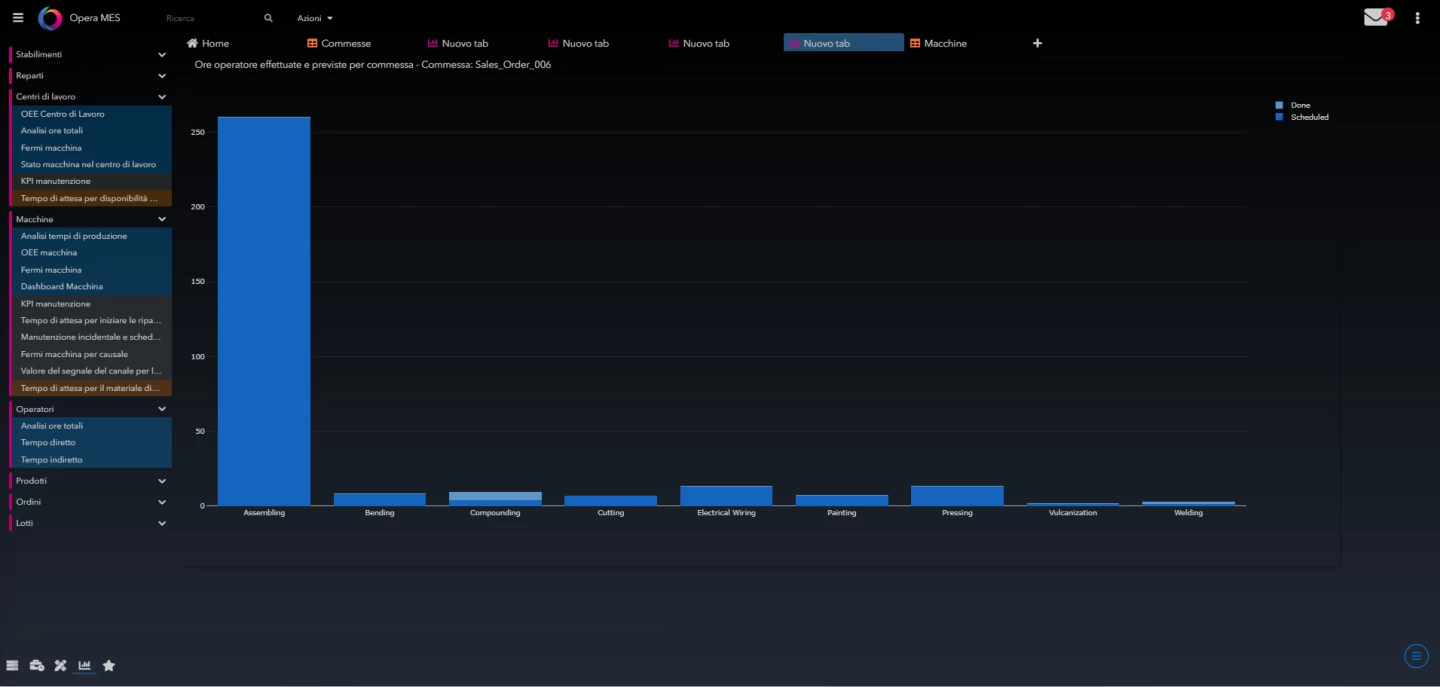Click the star favorites icon in bottom bar

109,666
